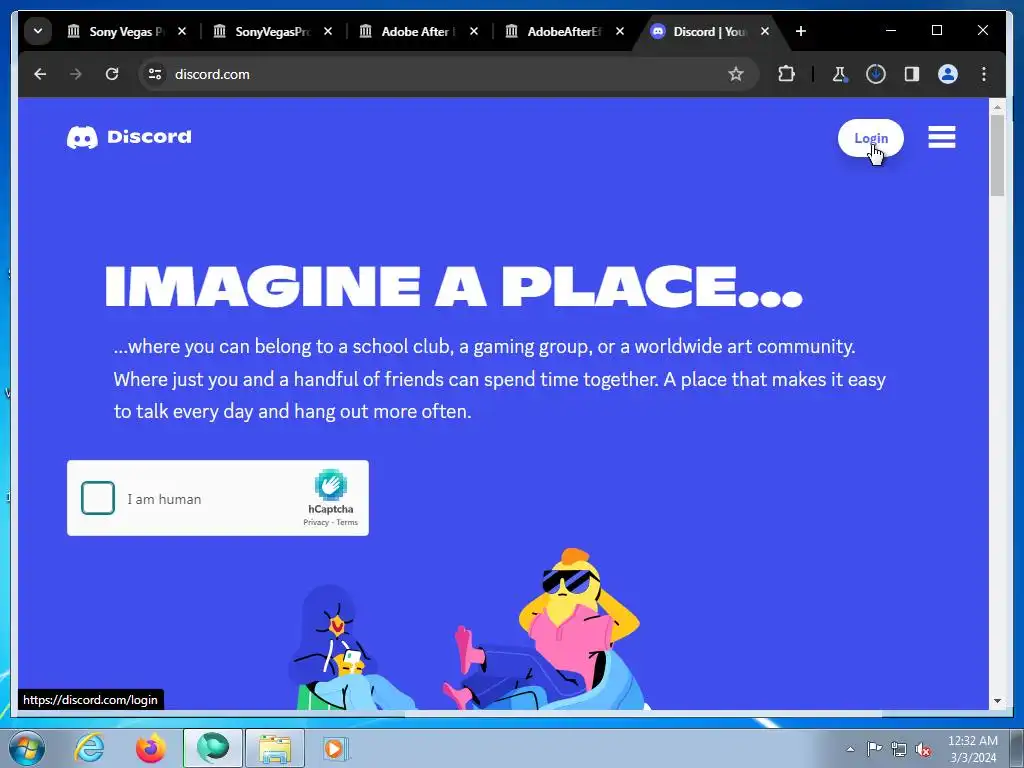This screenshot has height=768, width=1024.
Task: Open the media player taskbar icon
Action: pos(336,748)
